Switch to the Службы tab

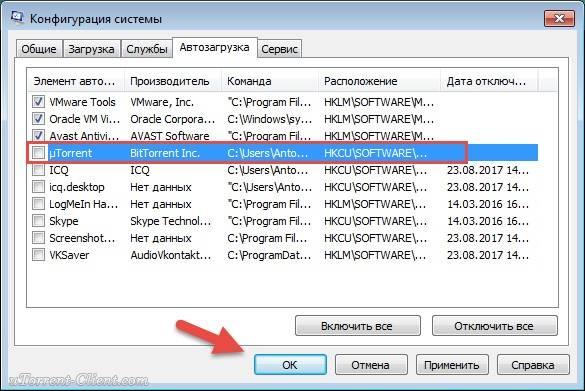tap(147, 49)
